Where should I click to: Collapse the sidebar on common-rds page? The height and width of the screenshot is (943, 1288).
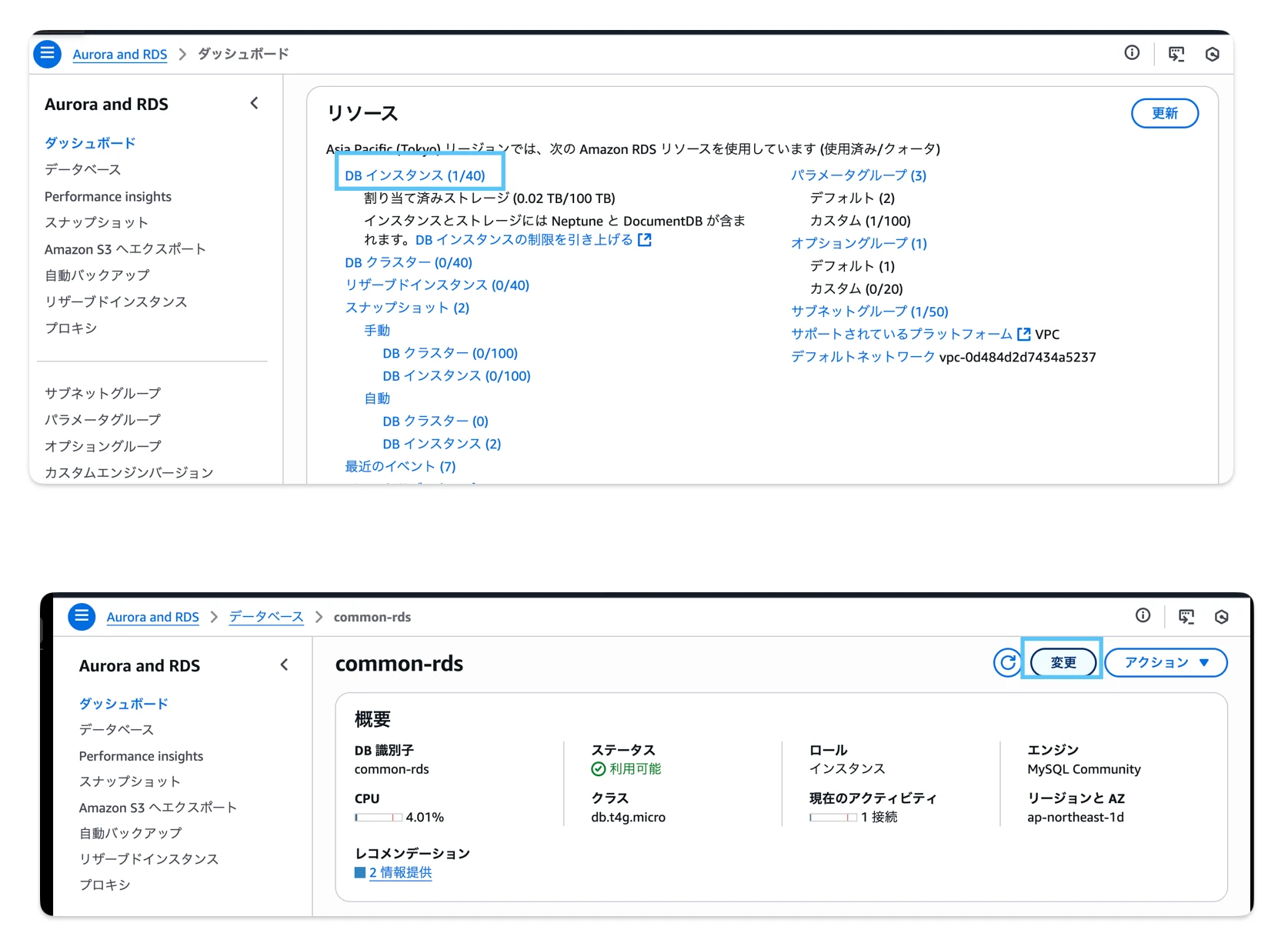pos(285,665)
